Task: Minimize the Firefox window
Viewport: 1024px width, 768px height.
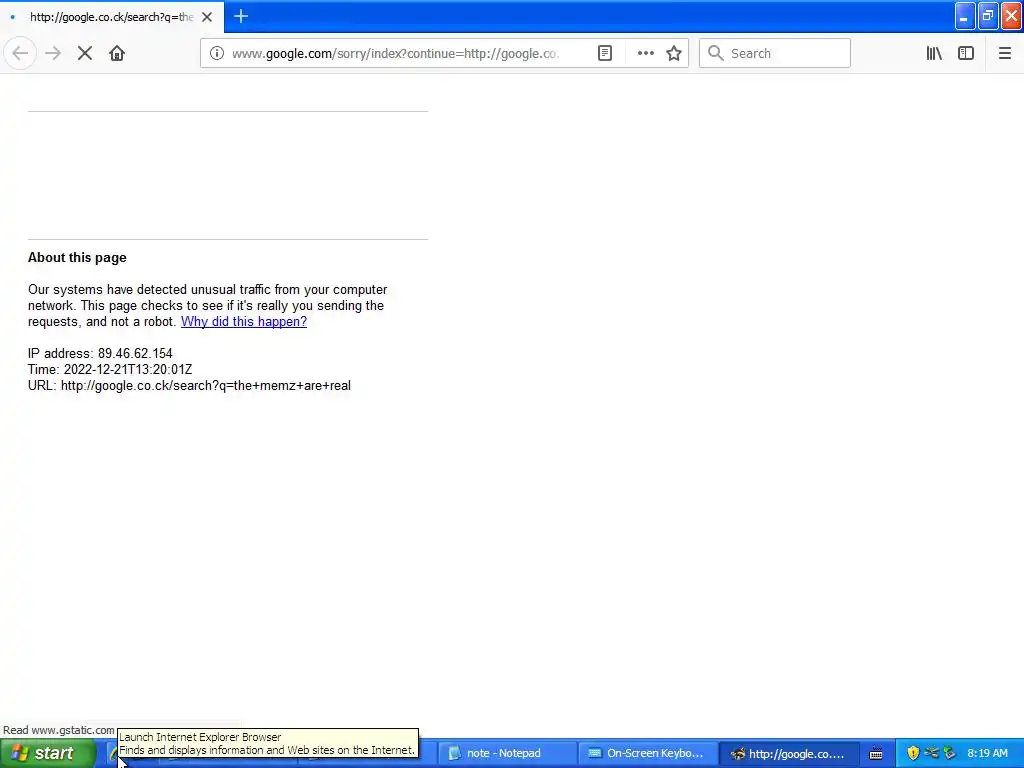Action: click(965, 16)
